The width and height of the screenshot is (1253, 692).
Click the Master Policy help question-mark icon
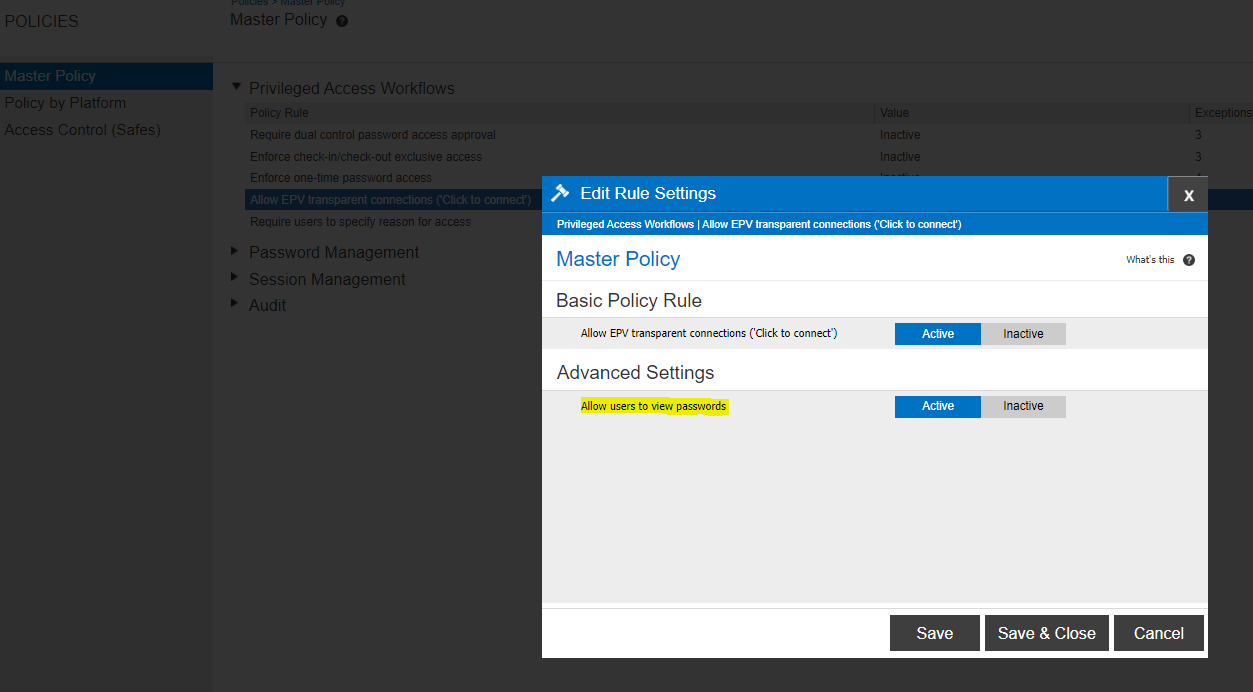tap(342, 21)
